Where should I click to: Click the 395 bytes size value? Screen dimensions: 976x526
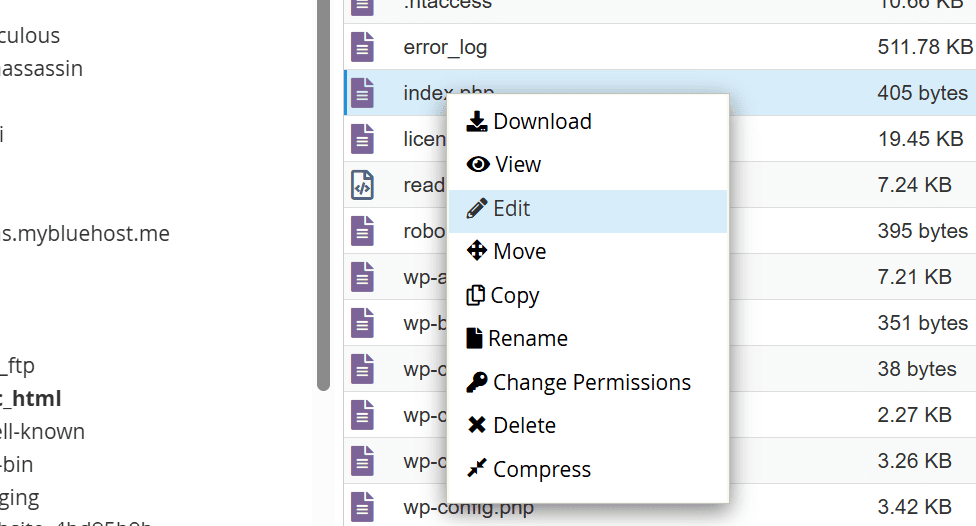pyautogui.click(x=922, y=231)
